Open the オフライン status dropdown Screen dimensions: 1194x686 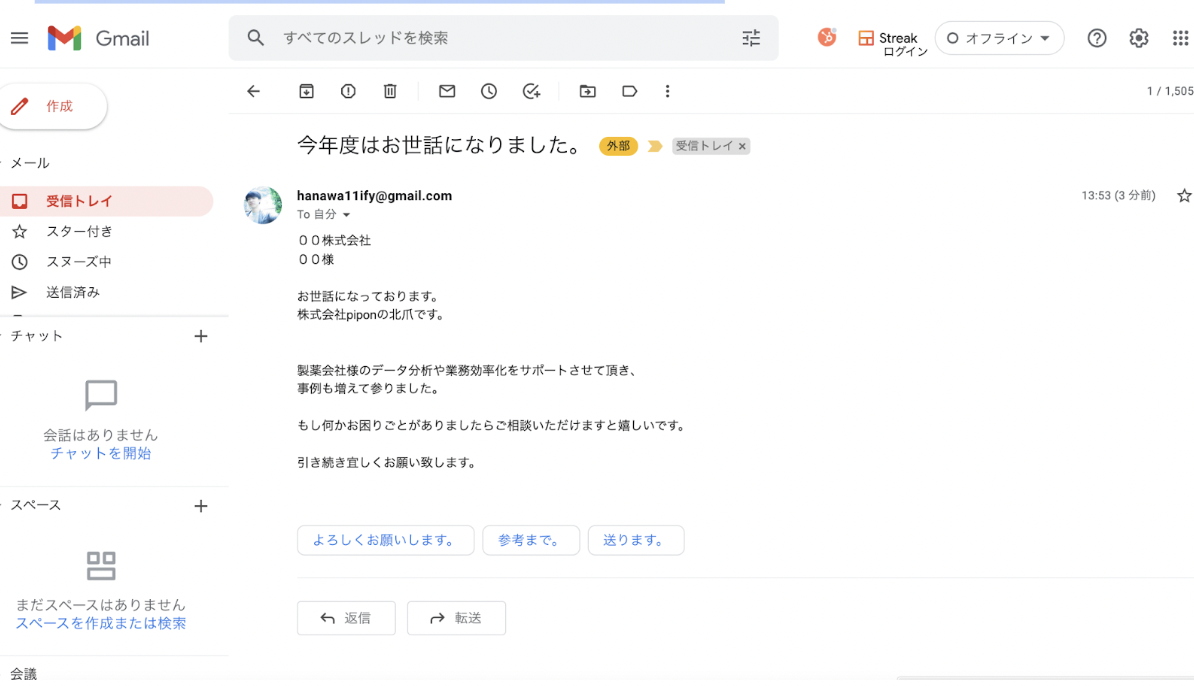point(999,38)
